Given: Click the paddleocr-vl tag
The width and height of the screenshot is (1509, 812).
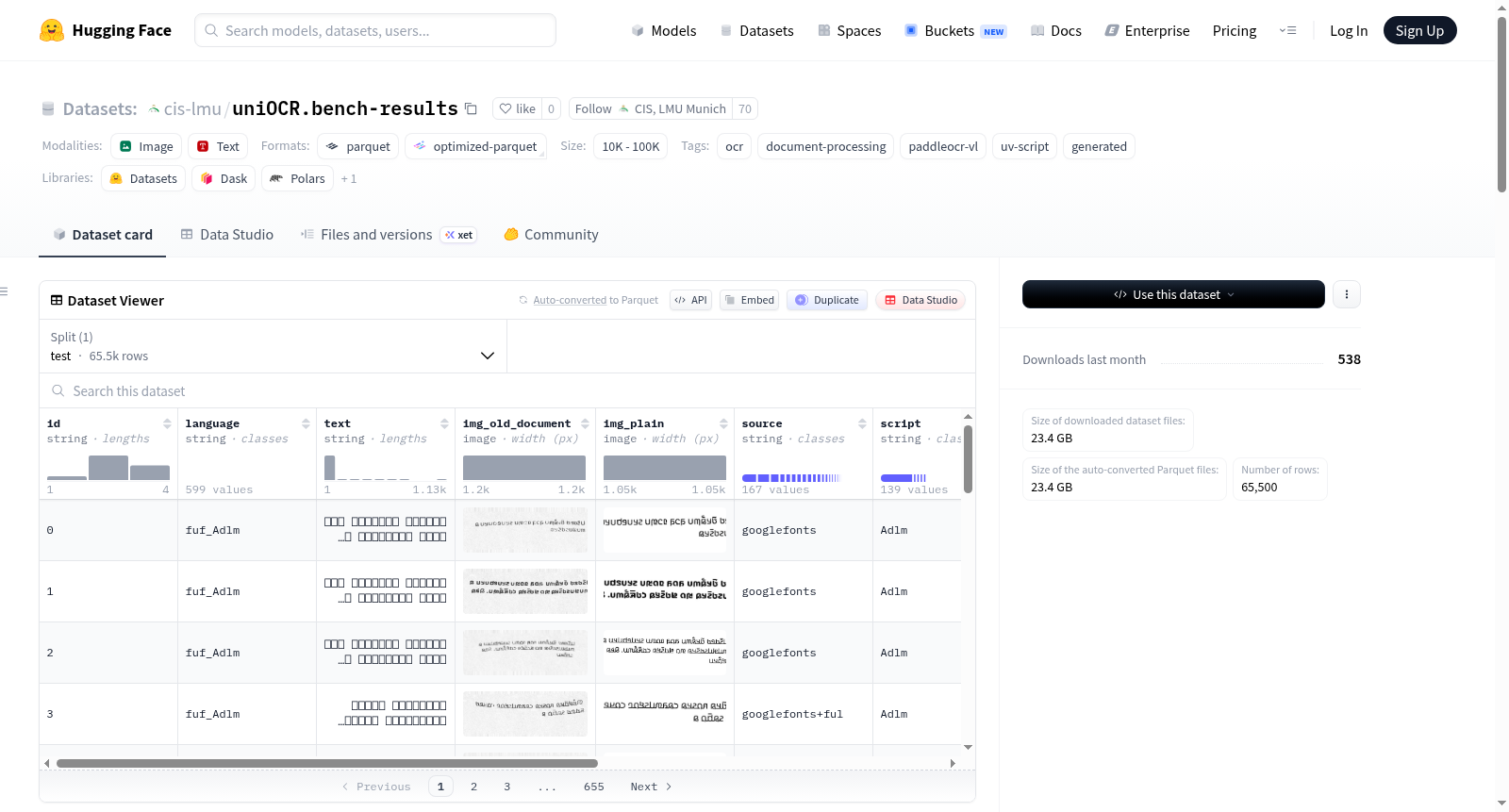Looking at the screenshot, I should click(x=943, y=146).
